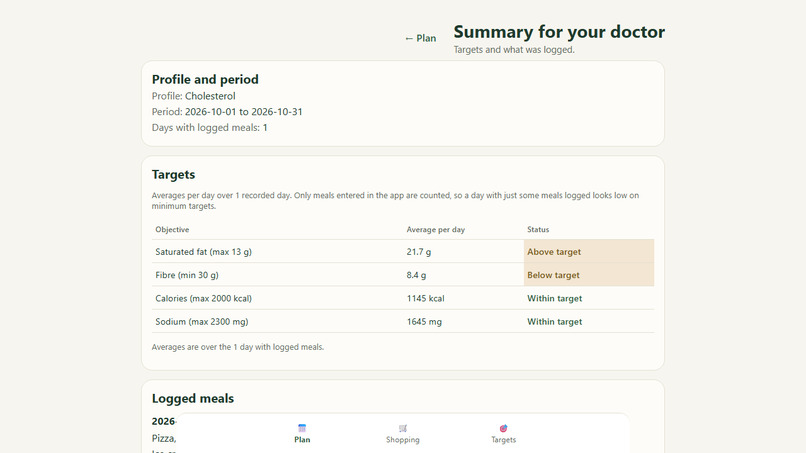Select the Targets label in bottom navigation
The height and width of the screenshot is (453, 806).
tap(503, 440)
